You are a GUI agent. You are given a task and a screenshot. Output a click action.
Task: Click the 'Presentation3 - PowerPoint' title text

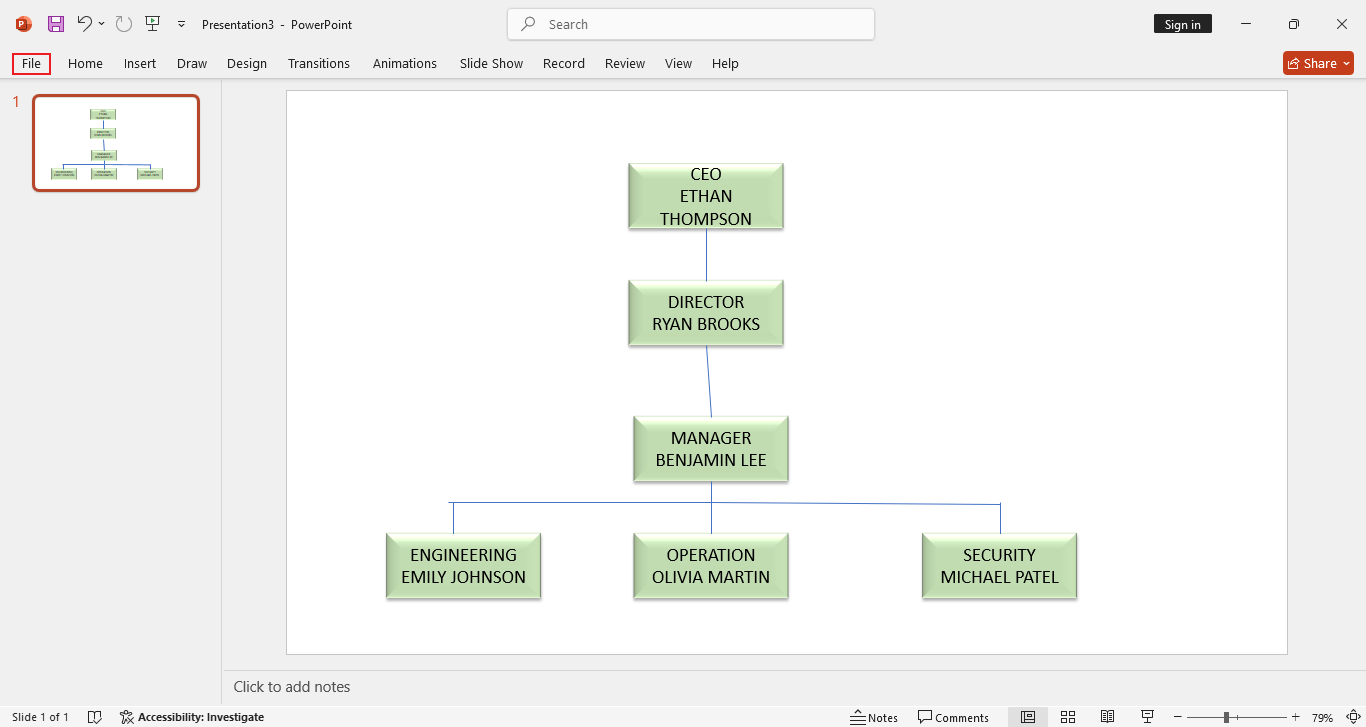click(x=277, y=24)
